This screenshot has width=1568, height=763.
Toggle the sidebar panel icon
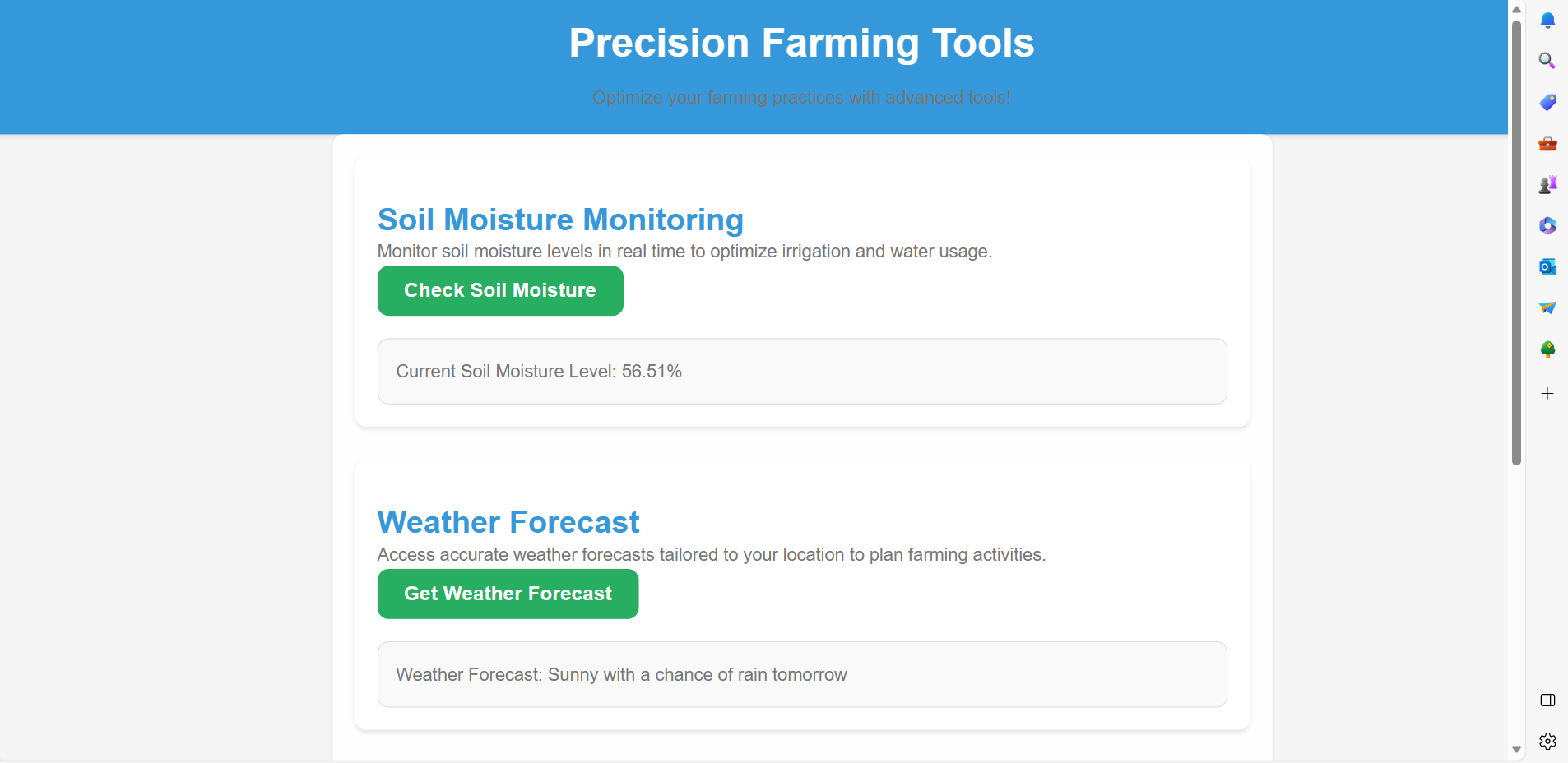1547,701
